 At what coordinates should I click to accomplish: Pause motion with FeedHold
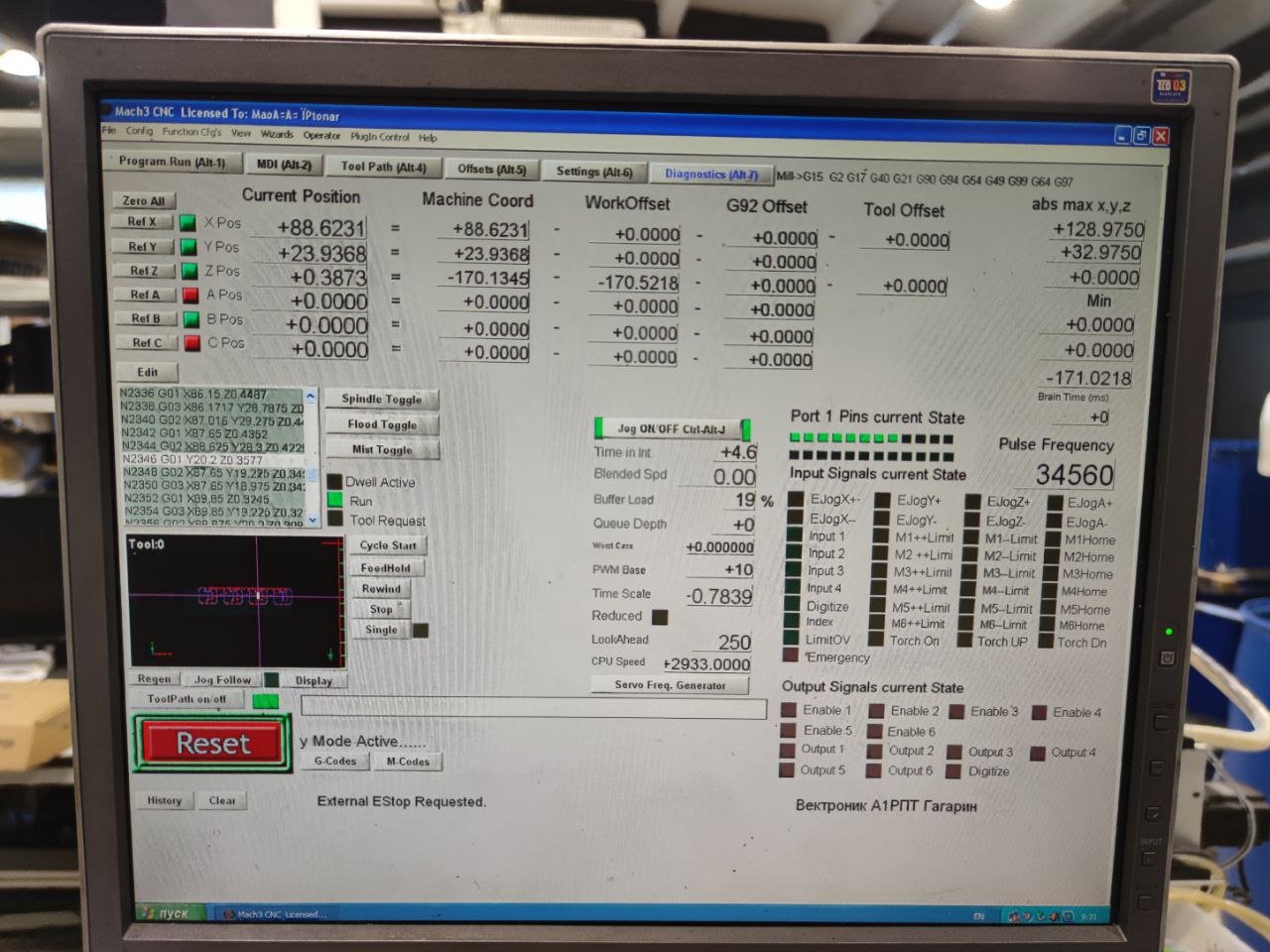click(386, 568)
